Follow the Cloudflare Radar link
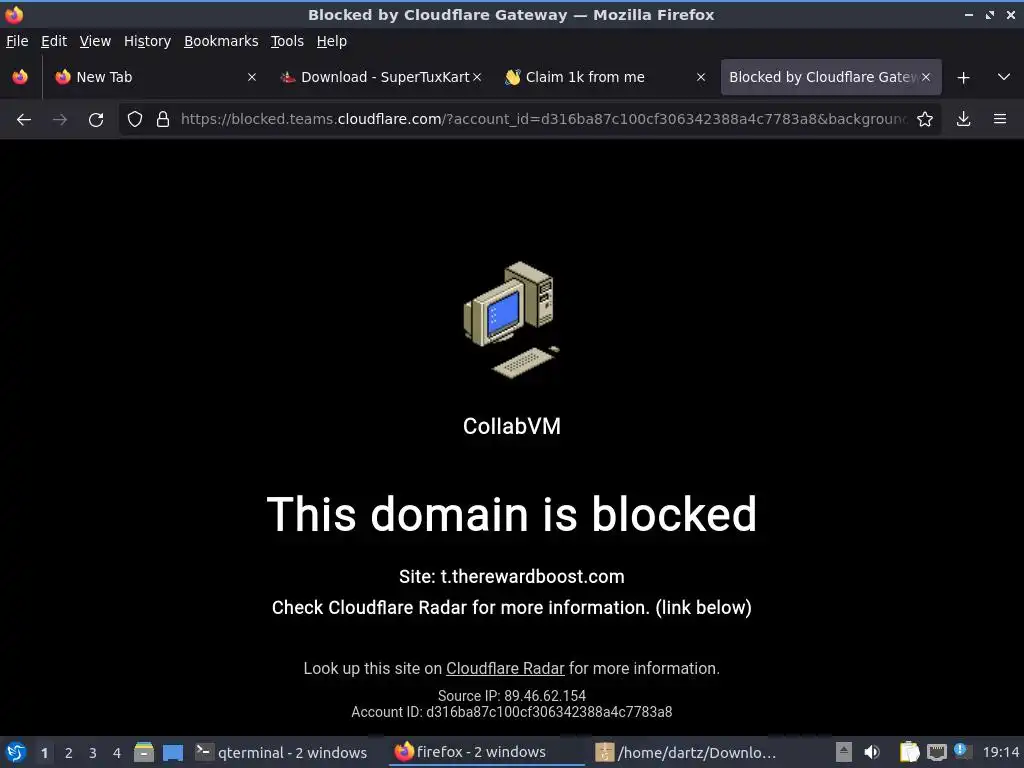1024x768 pixels. point(505,669)
